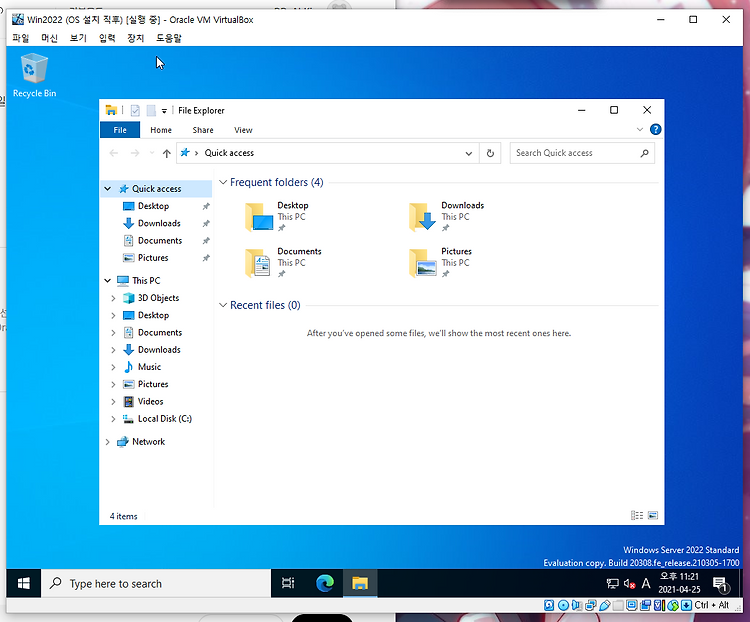Select 3D Objects folder
This screenshot has height=622, width=750.
point(158,298)
